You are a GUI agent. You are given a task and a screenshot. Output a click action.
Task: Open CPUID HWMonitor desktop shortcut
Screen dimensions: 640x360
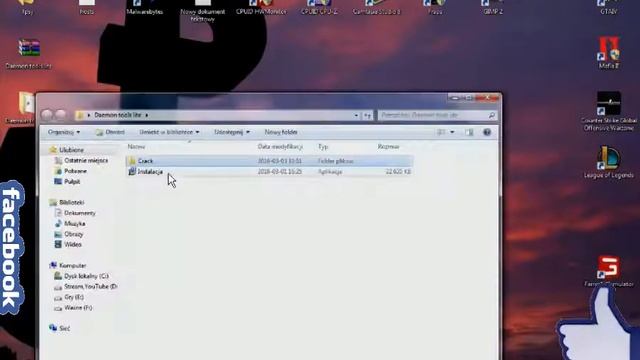[x=261, y=7]
